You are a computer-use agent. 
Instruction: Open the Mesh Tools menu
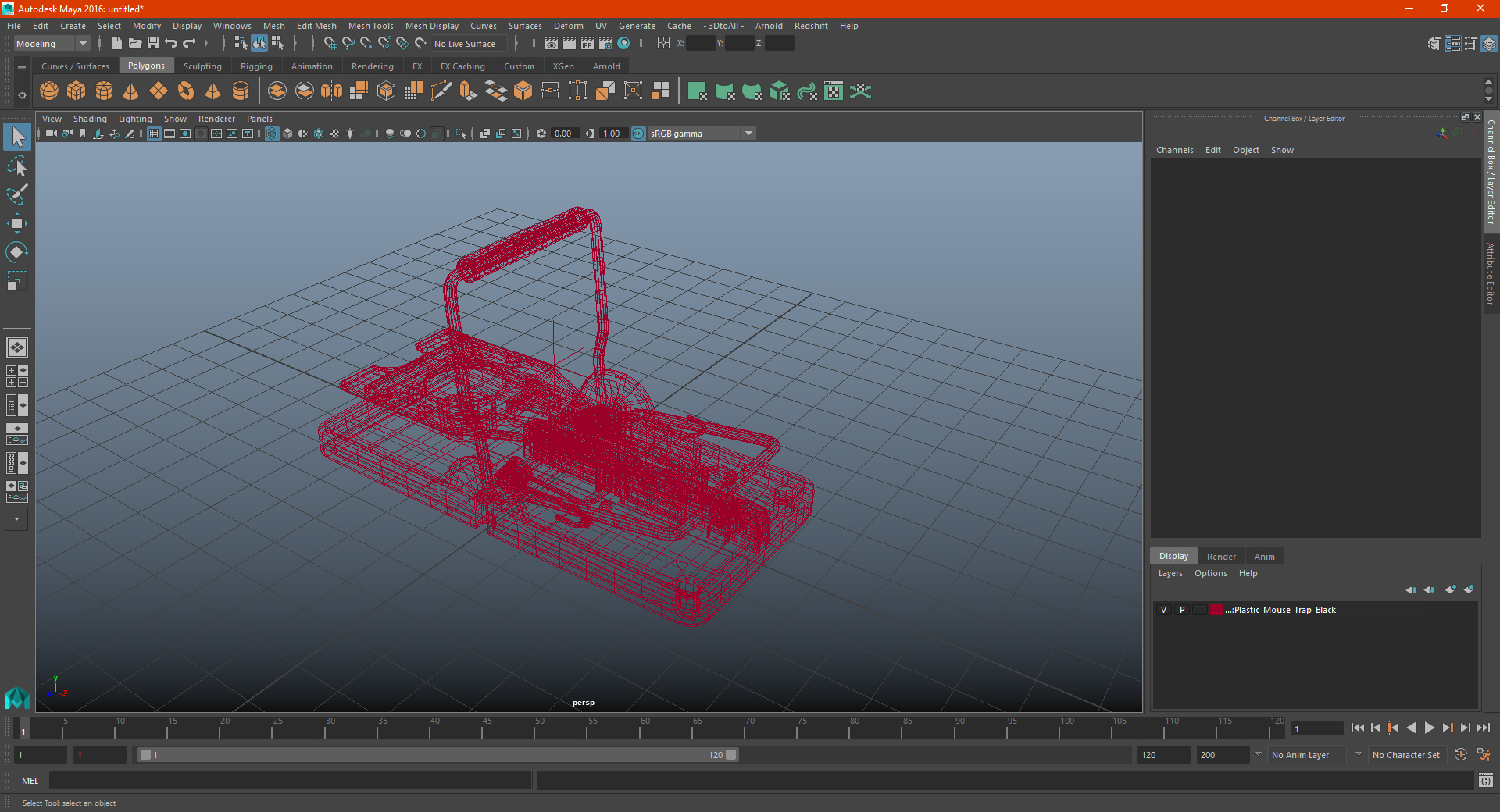click(370, 26)
